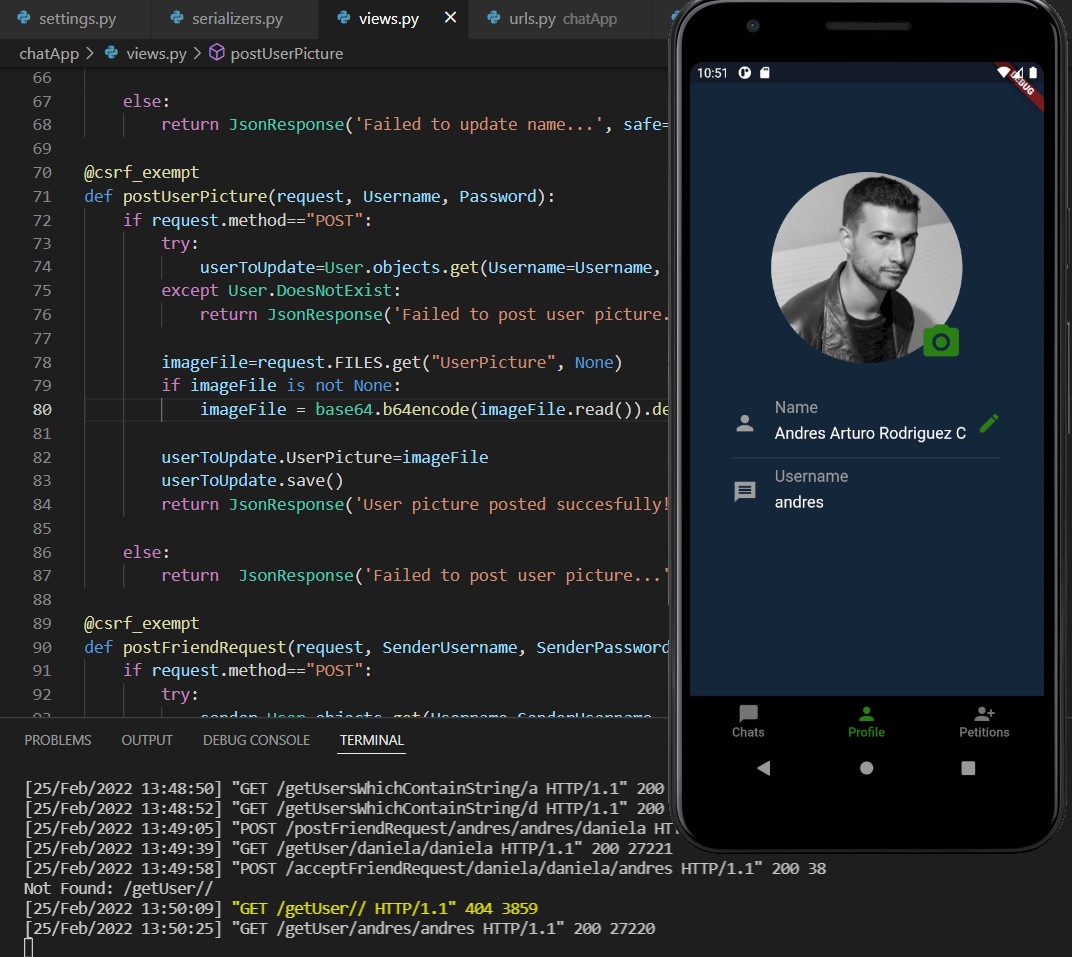1072x957 pixels.
Task: Open the OUTPUT panel tab
Action: tap(147, 740)
